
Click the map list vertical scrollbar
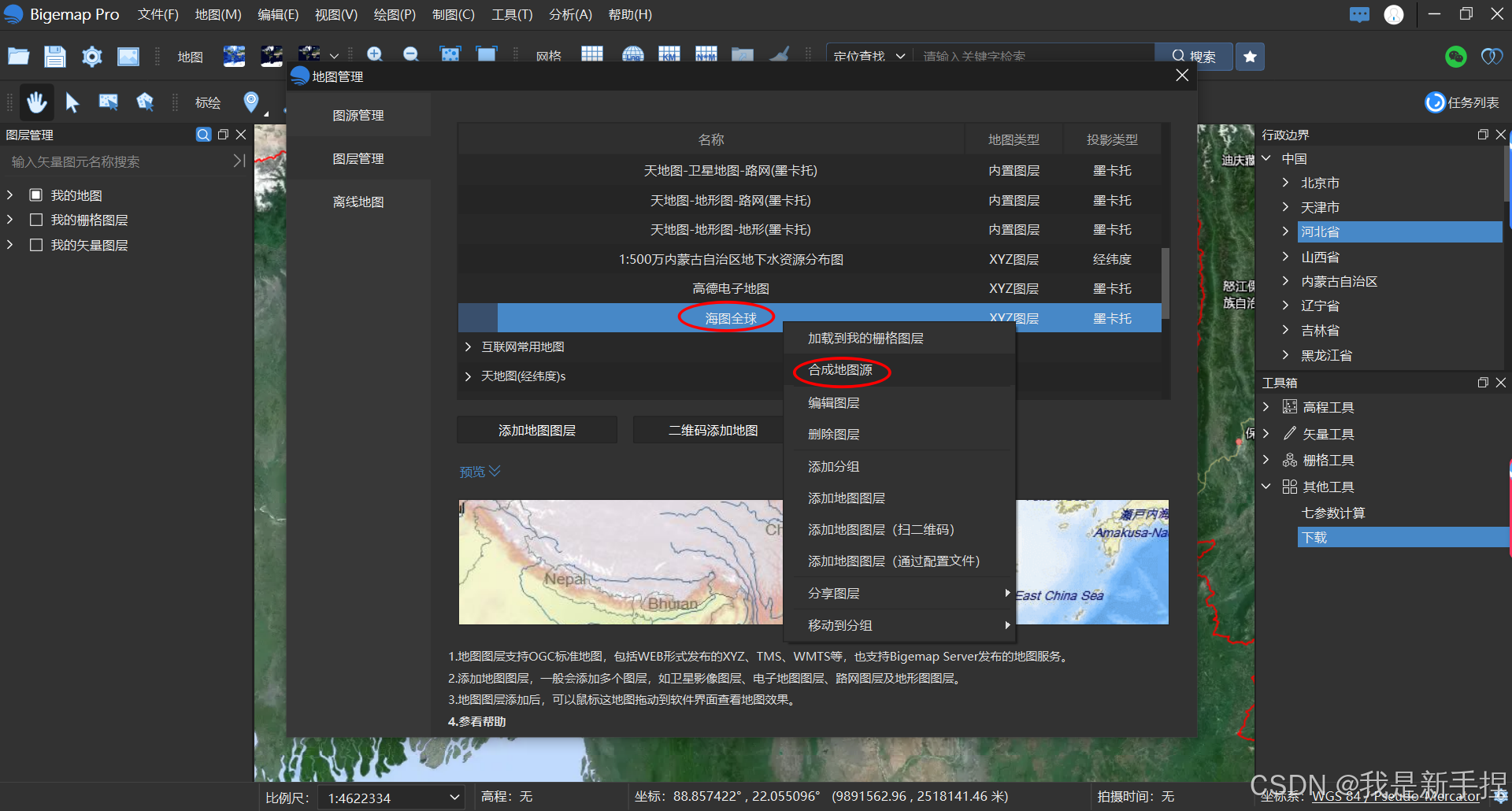(1165, 283)
